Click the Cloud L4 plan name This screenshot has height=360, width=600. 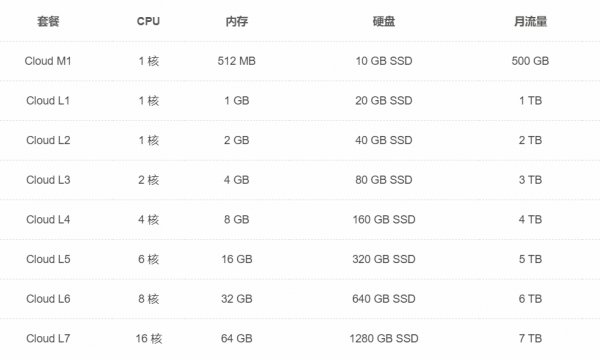pos(48,220)
